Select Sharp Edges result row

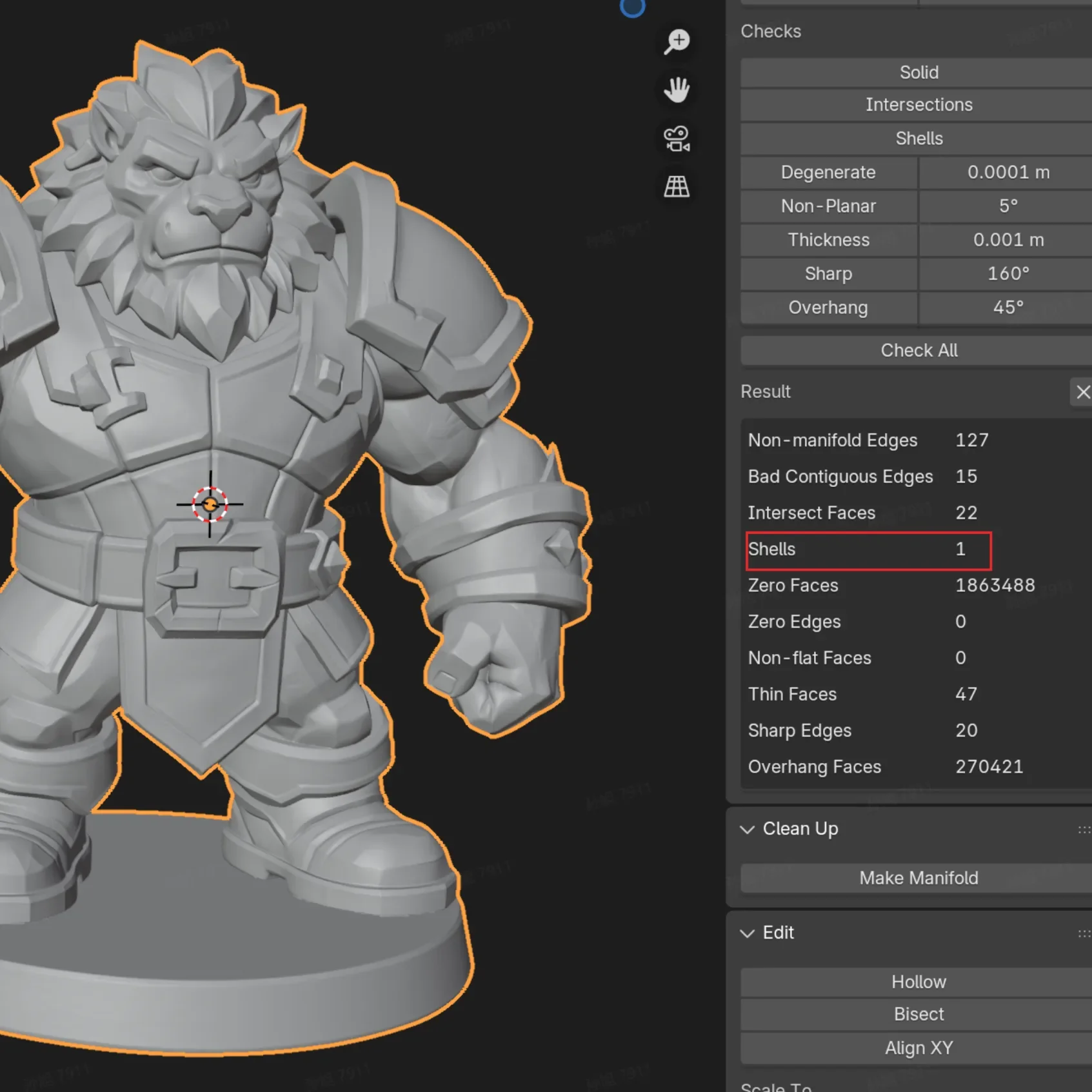pyautogui.click(x=916, y=730)
